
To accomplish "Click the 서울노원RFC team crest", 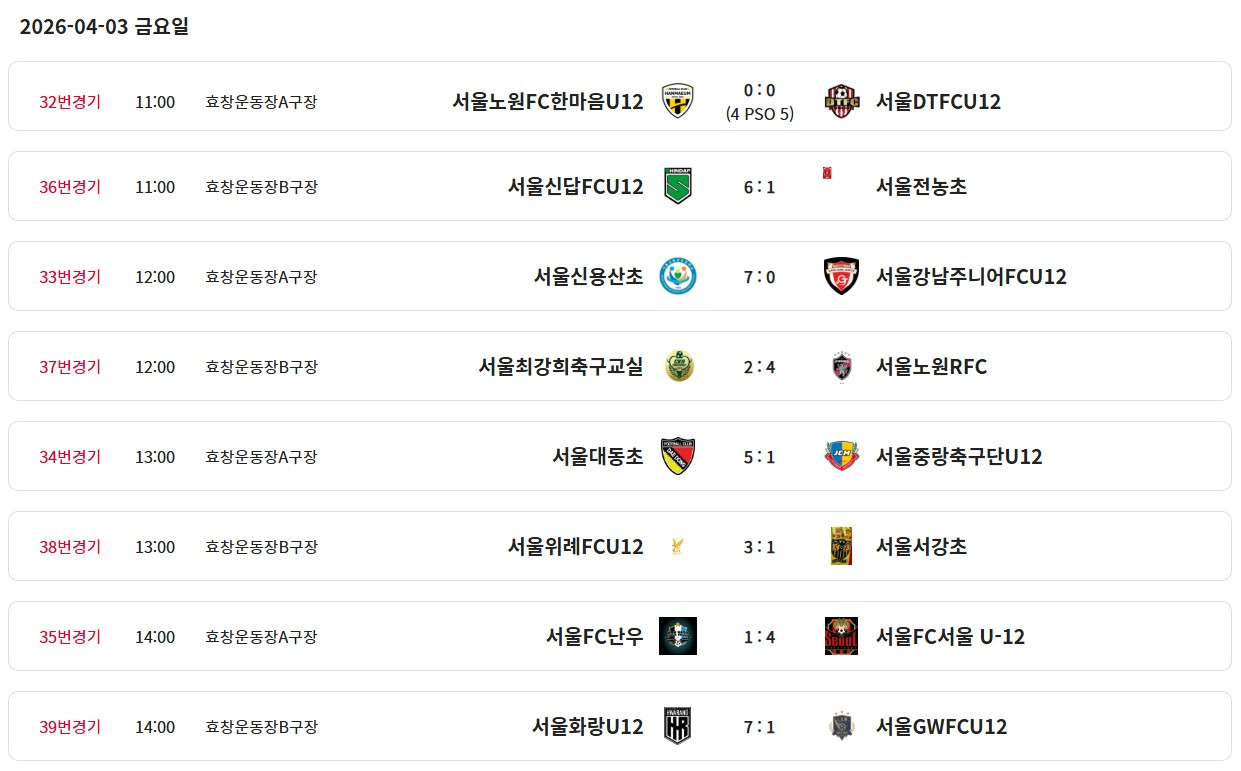I will (841, 366).
